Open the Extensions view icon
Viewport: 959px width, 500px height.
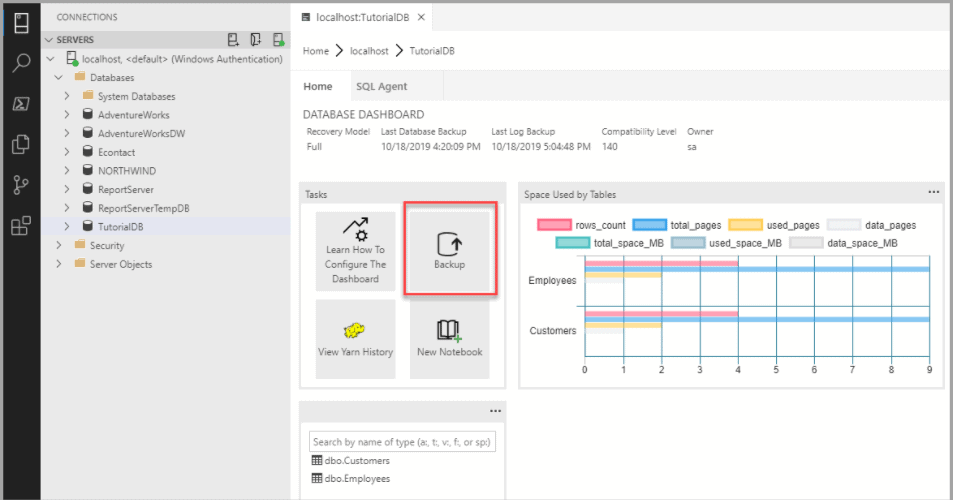[x=20, y=226]
